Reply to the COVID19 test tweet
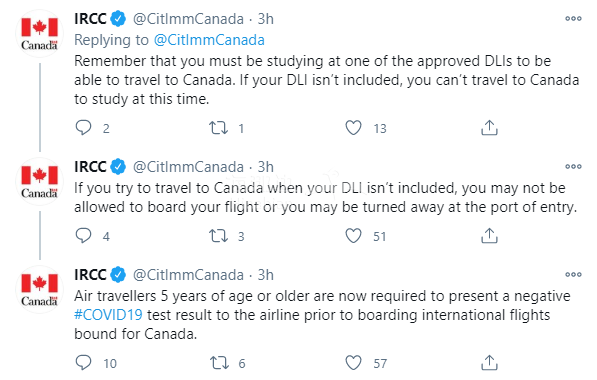 point(83,363)
